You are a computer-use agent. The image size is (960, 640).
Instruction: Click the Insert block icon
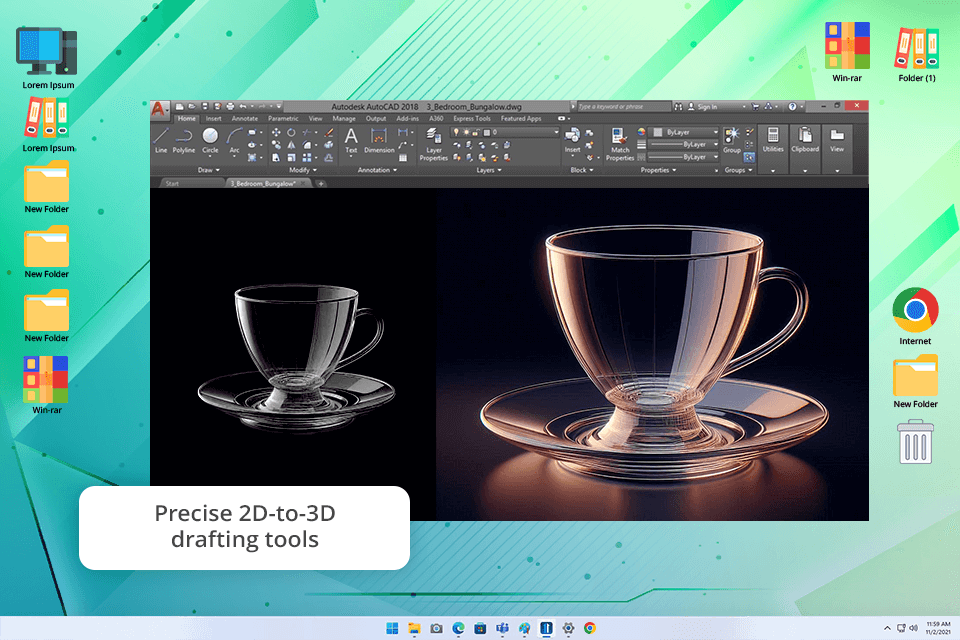click(x=572, y=140)
